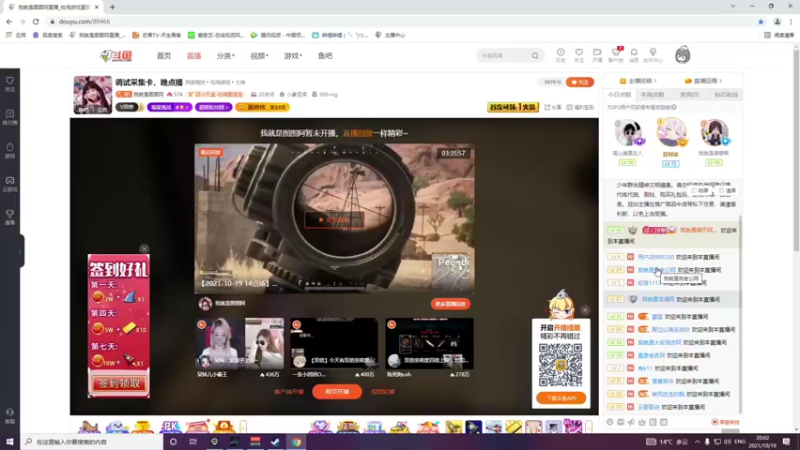Open the 客户端 icon with red badge
Screen dimensions: 800x450
click(616, 55)
